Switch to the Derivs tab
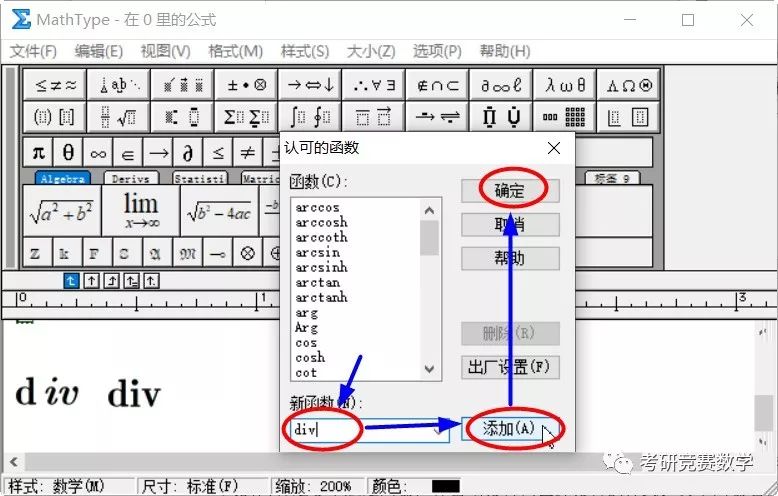This screenshot has width=778, height=496. click(x=130, y=179)
